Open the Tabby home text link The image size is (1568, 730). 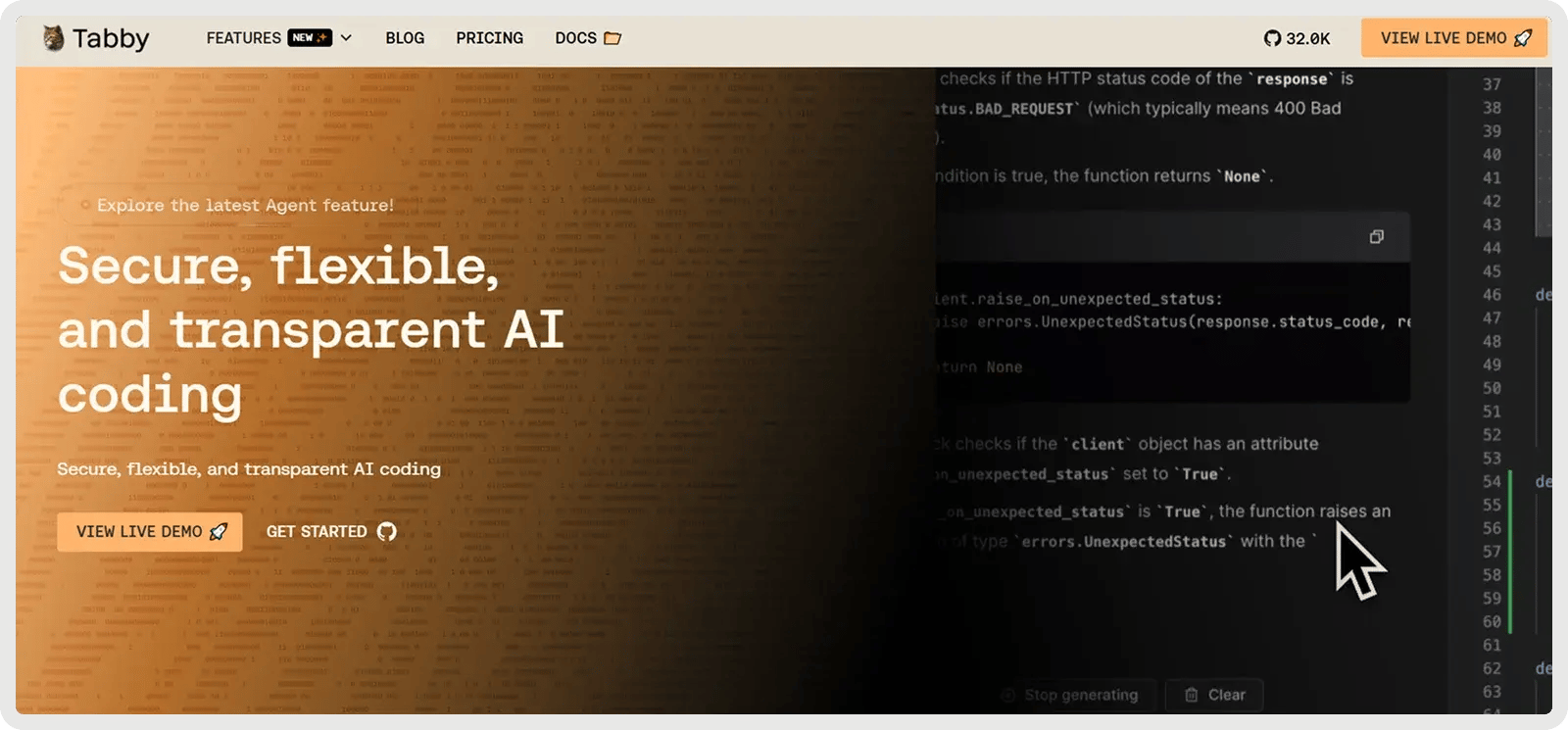(x=111, y=38)
